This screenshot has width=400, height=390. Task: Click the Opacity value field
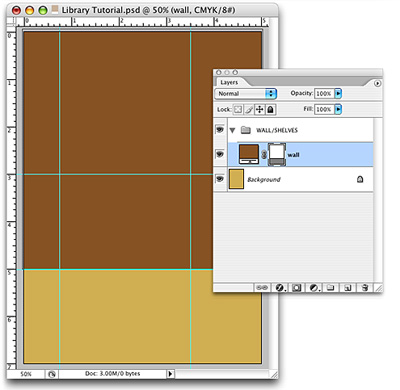pyautogui.click(x=324, y=94)
